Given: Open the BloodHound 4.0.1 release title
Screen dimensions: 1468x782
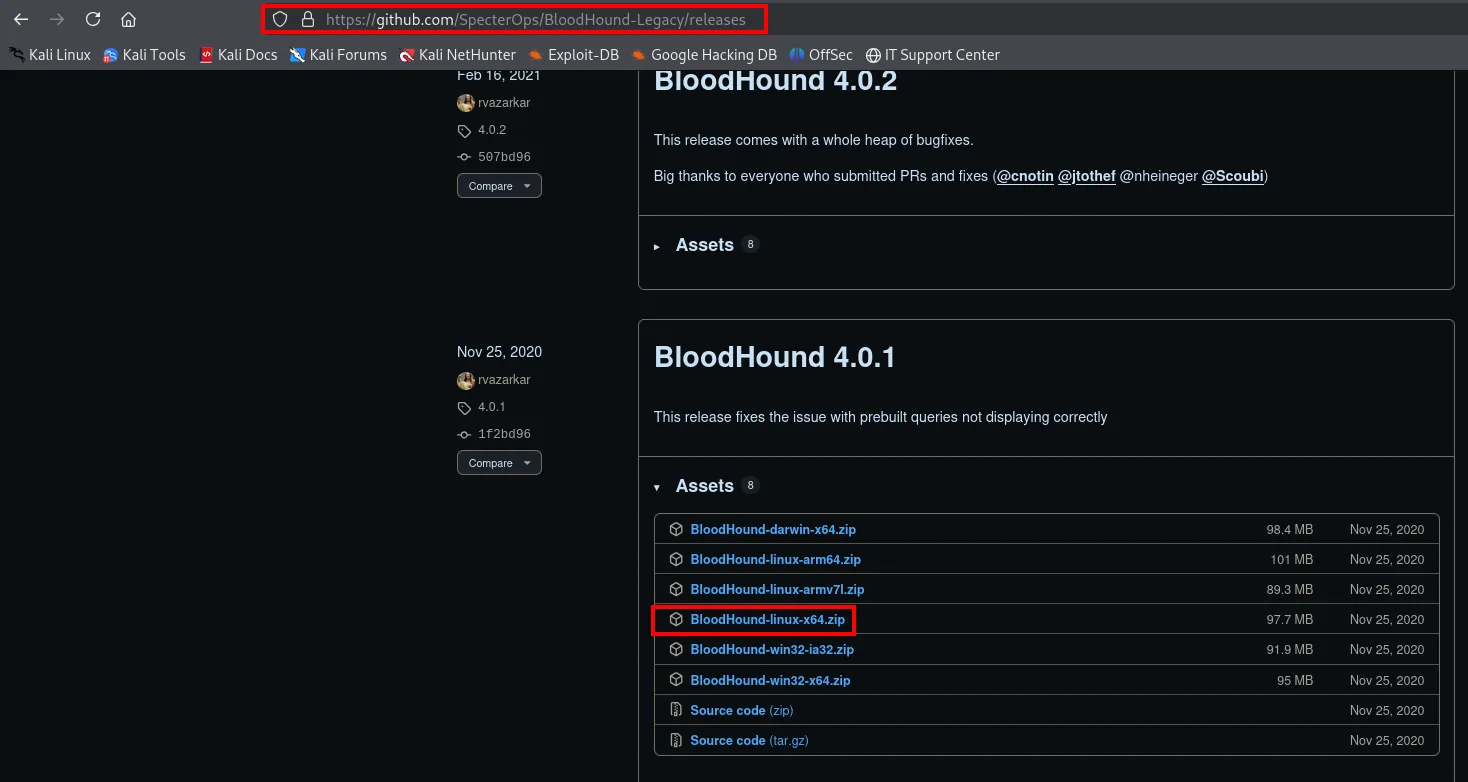Looking at the screenshot, I should click(775, 357).
